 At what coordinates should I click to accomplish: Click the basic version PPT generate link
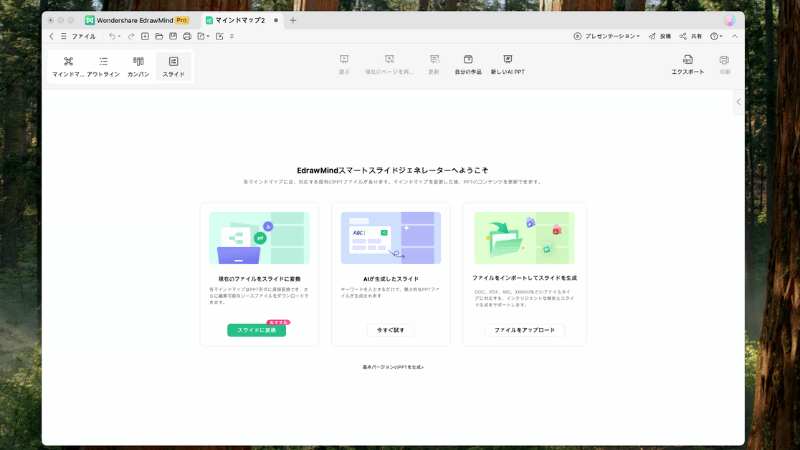coord(393,367)
